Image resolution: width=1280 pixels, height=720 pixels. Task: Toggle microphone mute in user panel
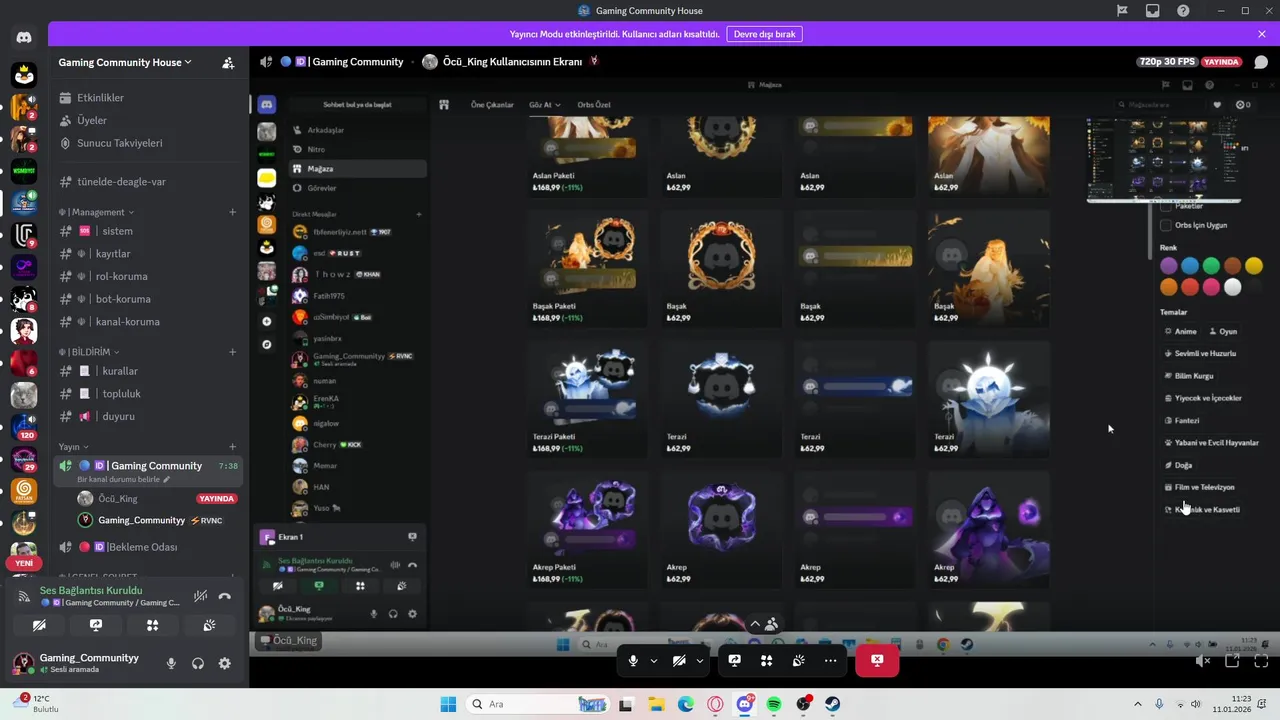coord(171,663)
